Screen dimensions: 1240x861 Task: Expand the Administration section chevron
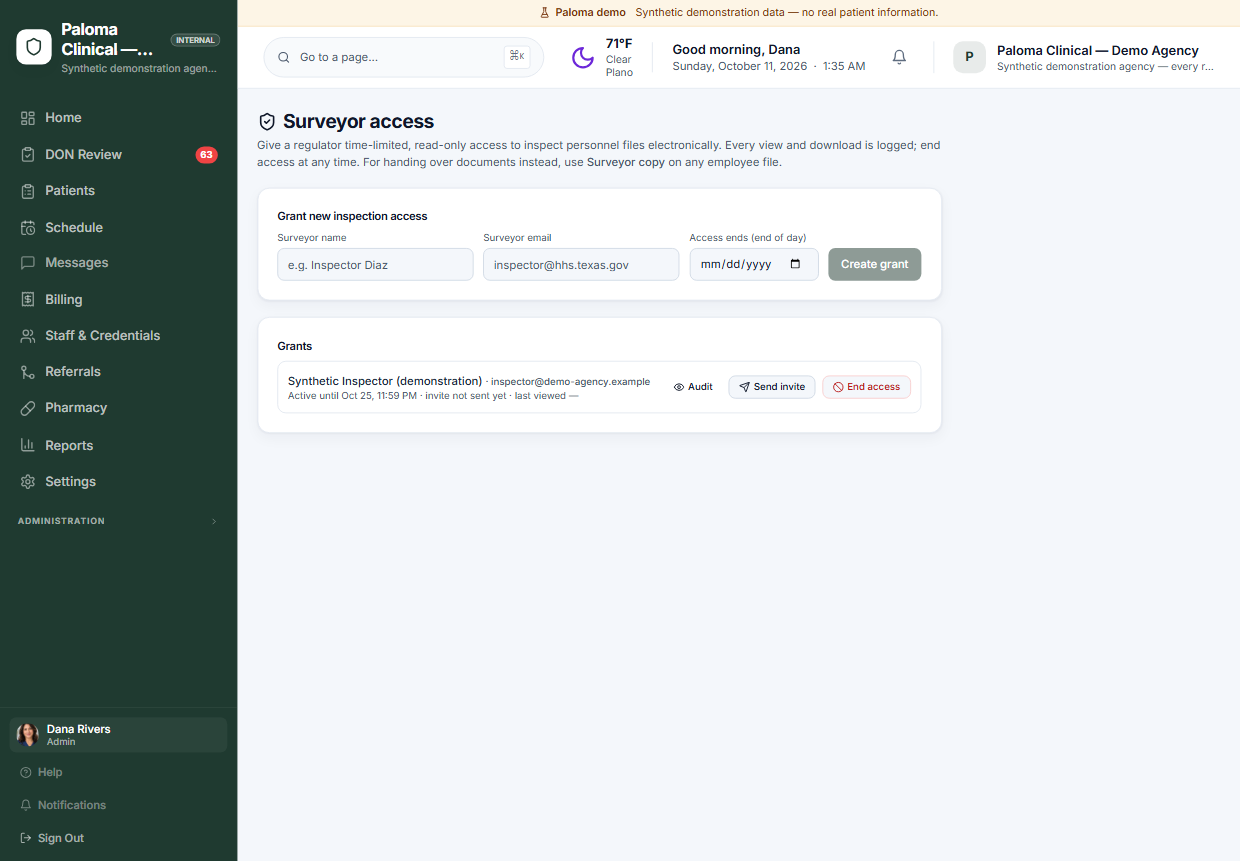click(213, 522)
